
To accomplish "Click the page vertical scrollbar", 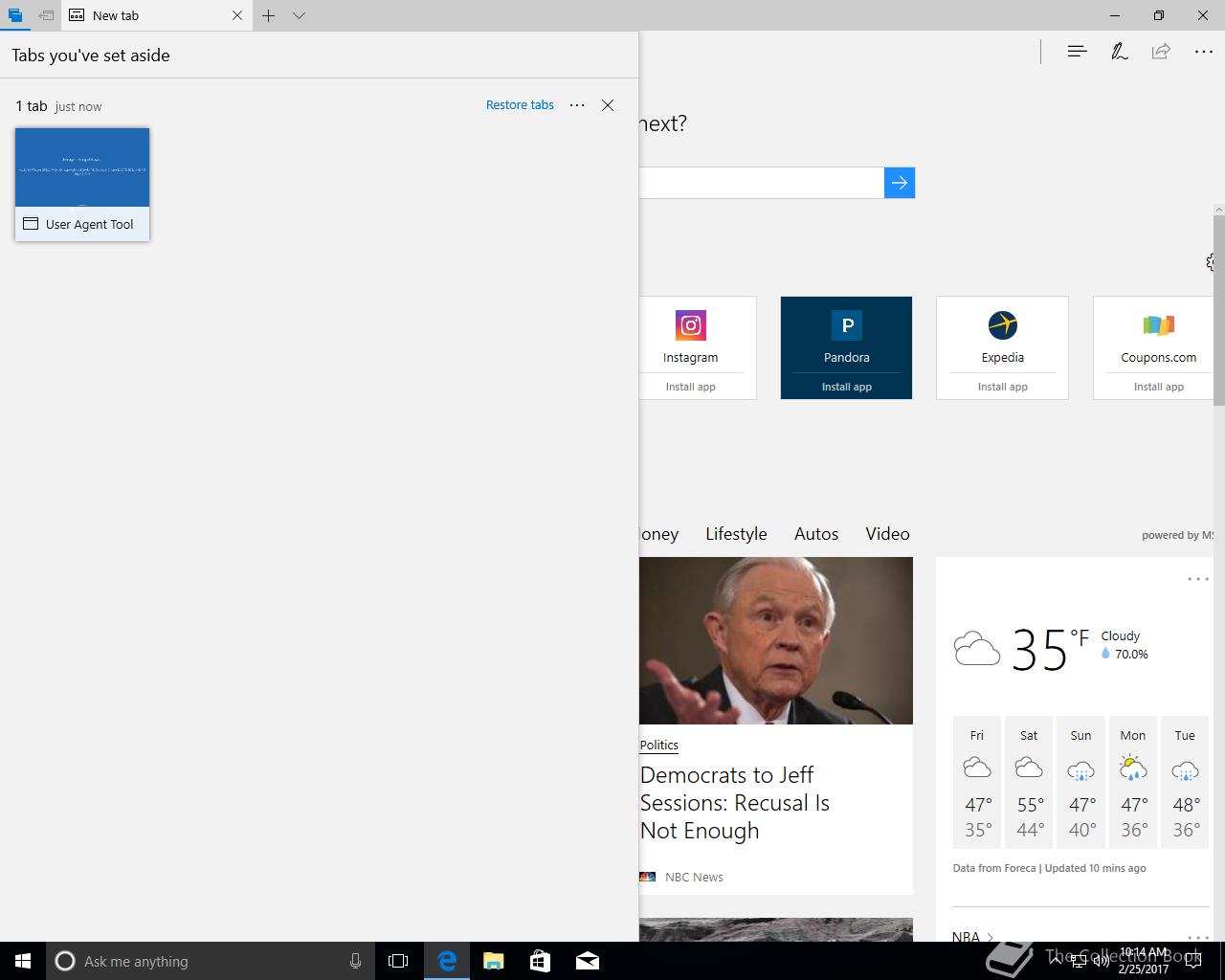I will 1219,310.
